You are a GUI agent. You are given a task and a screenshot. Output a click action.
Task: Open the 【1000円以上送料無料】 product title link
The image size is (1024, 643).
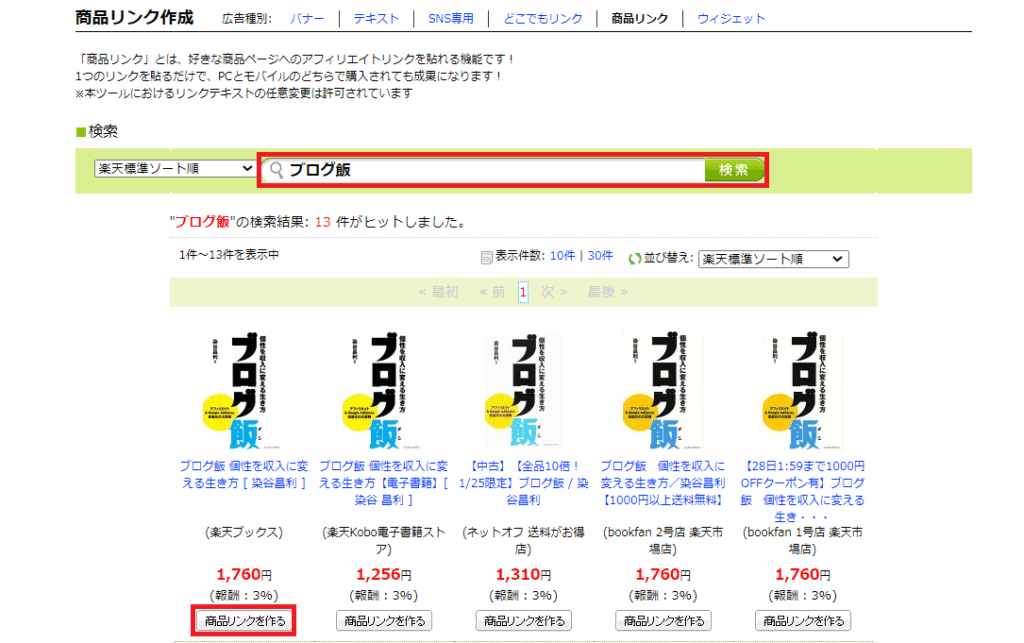pyautogui.click(x=663, y=483)
